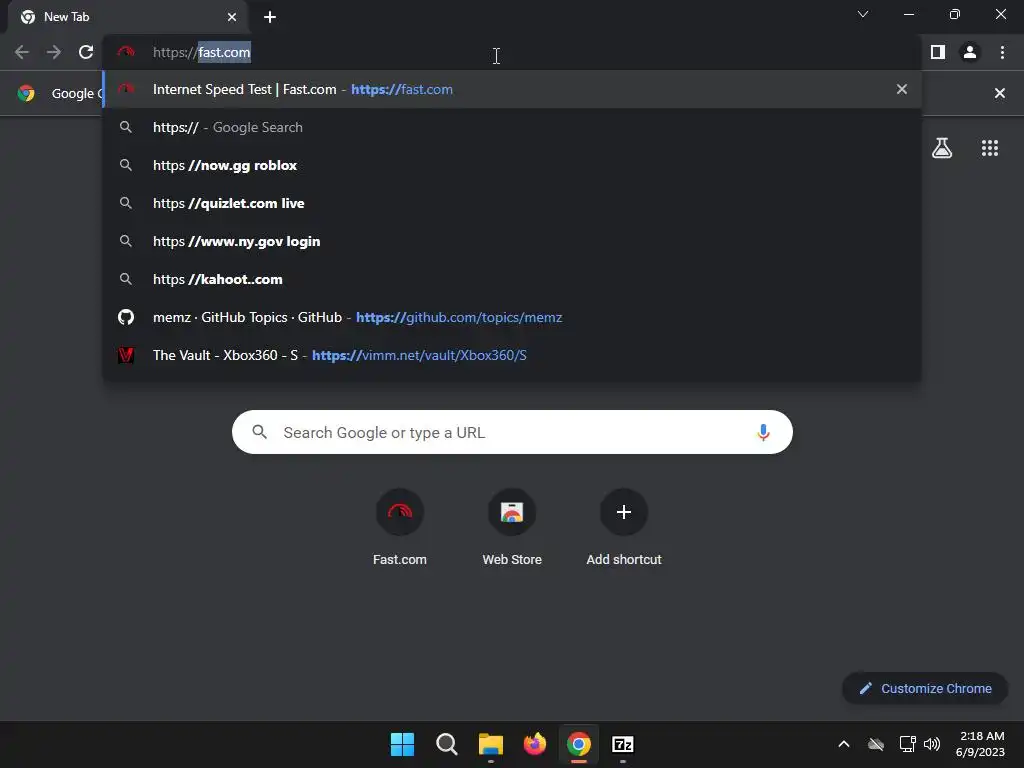The width and height of the screenshot is (1024, 768).
Task: Open the Chrome profile avatar menu
Action: [970, 52]
